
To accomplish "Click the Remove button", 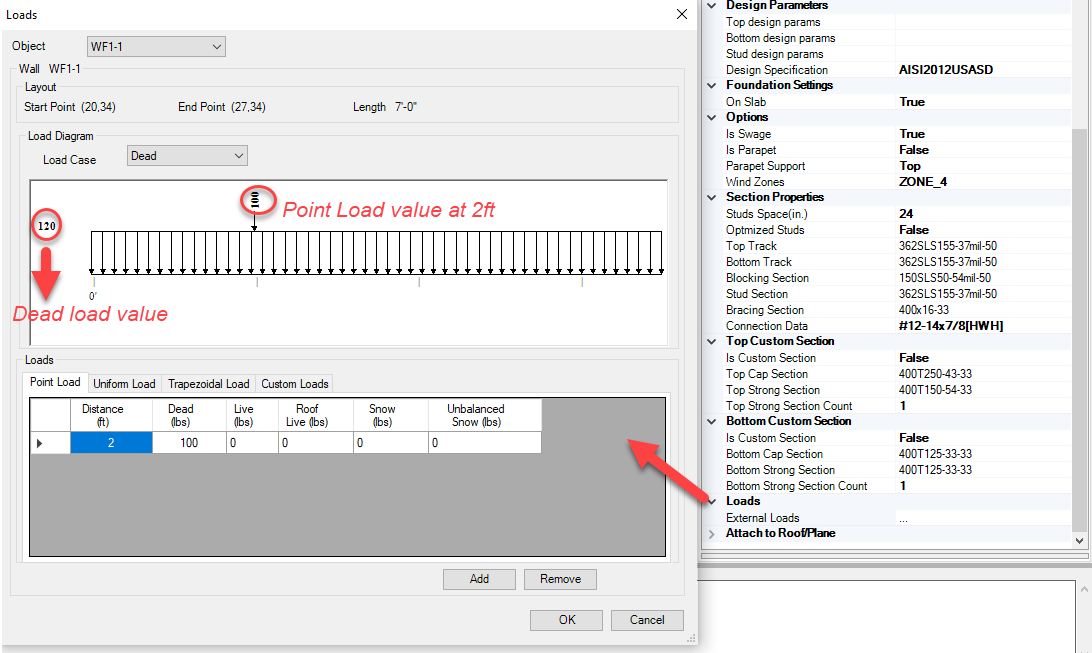I will [560, 579].
